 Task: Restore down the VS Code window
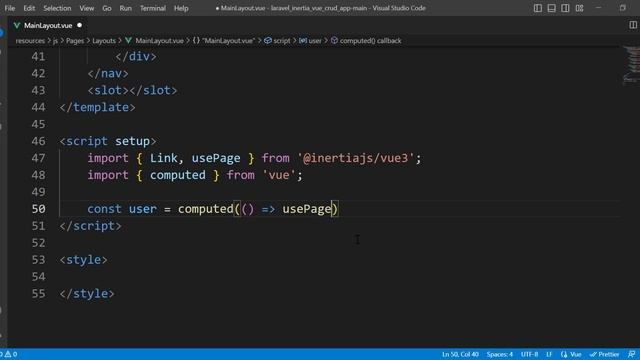click(x=623, y=8)
